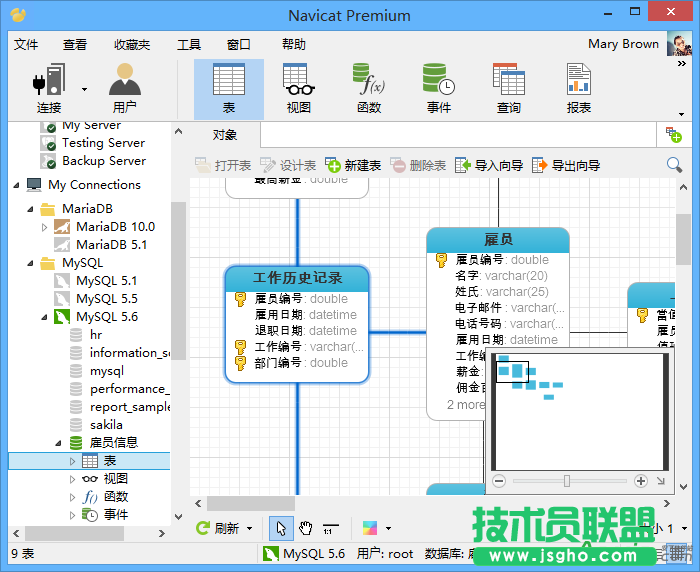Set diagram zoom to 1:1
The width and height of the screenshot is (700, 572).
click(330, 529)
